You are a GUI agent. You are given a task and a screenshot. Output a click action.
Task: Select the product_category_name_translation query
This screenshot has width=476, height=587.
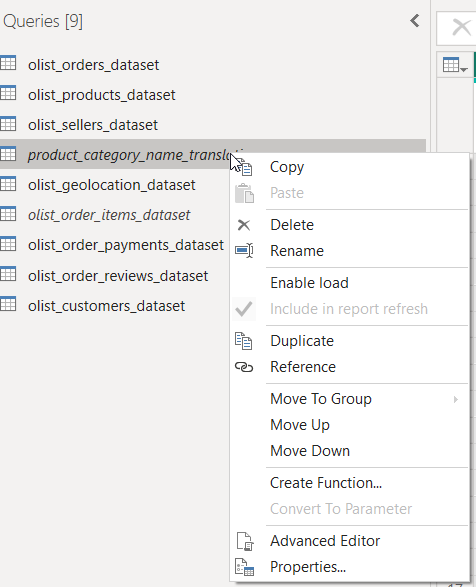pos(129,155)
